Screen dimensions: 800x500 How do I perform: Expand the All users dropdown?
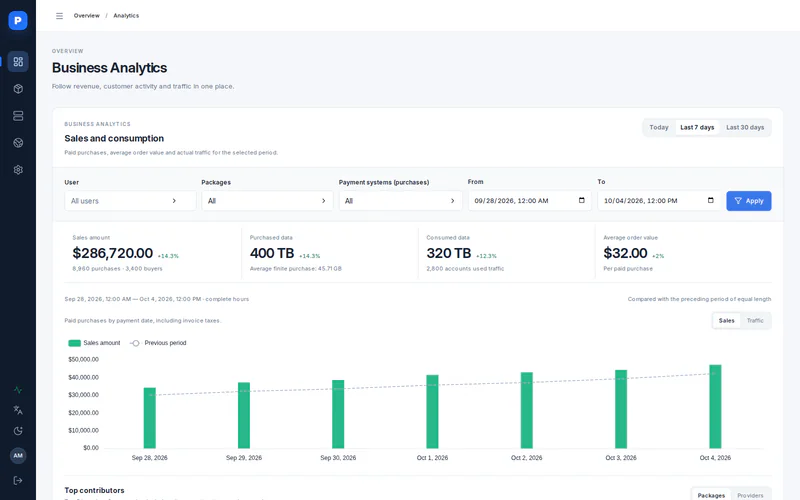[130, 201]
